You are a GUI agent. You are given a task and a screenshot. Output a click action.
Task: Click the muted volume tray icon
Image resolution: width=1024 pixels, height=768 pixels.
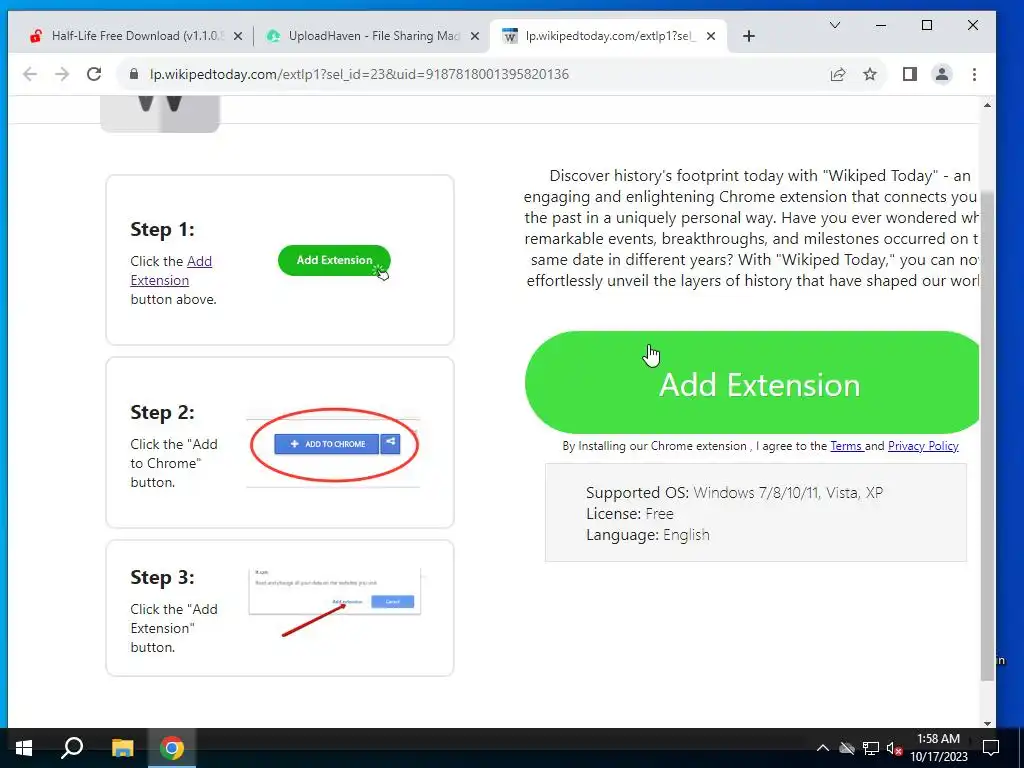894,748
